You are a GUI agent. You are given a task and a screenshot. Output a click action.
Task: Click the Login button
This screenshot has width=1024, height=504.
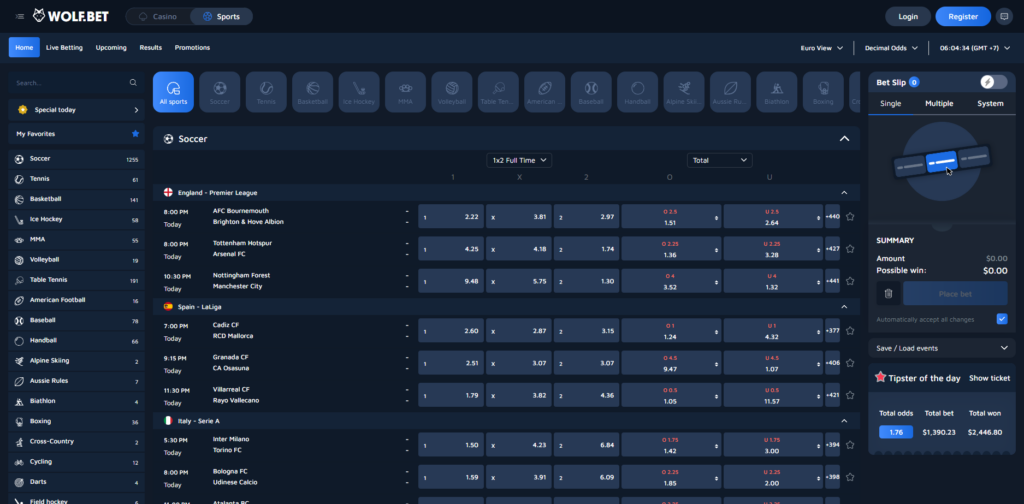(x=908, y=16)
